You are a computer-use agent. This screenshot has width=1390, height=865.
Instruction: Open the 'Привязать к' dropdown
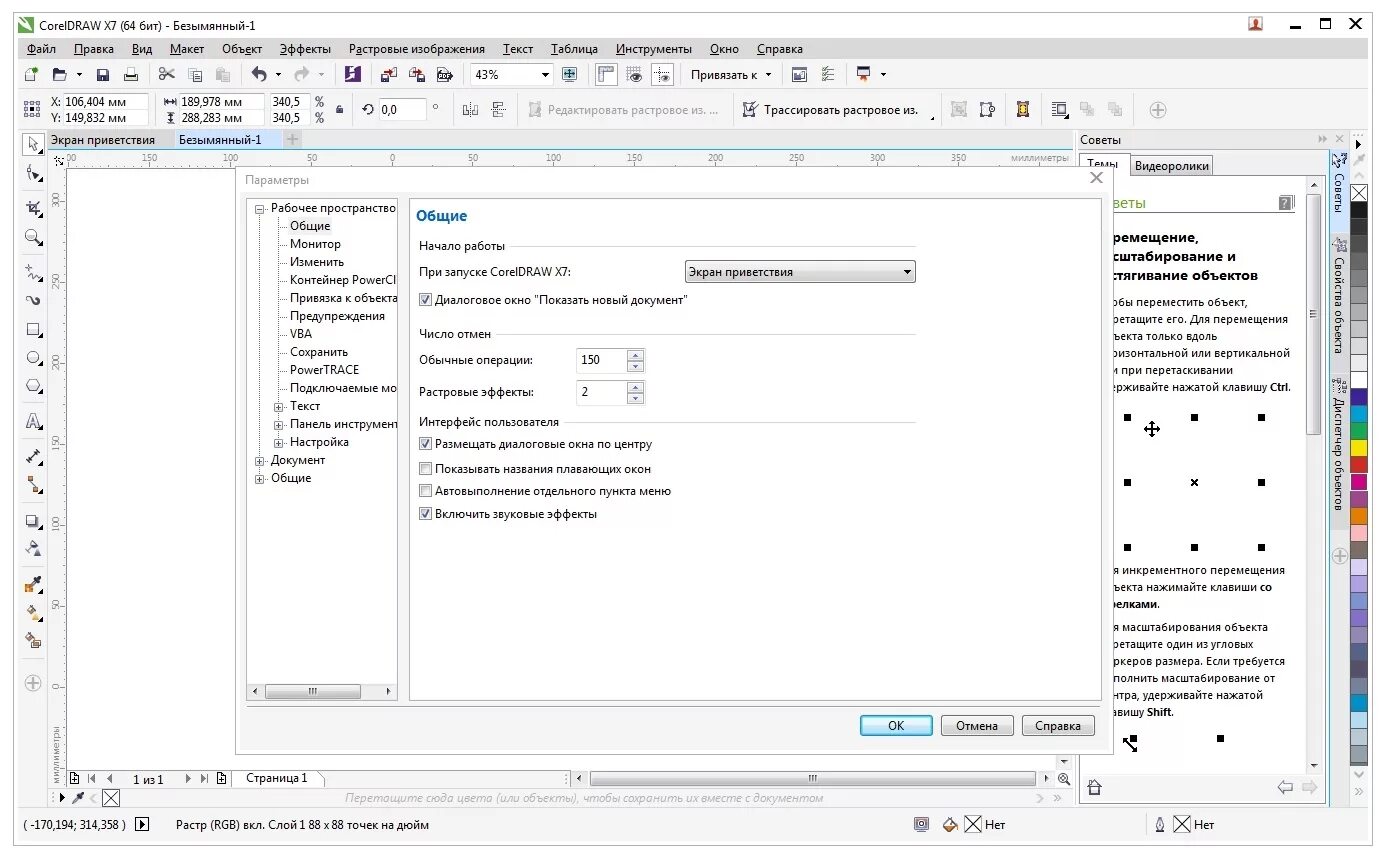click(x=731, y=74)
